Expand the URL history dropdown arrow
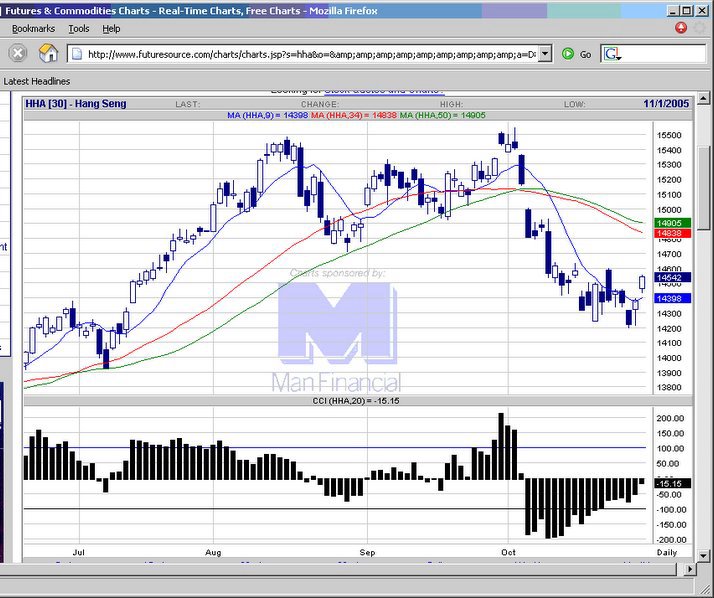This screenshot has width=714, height=598. pos(545,54)
